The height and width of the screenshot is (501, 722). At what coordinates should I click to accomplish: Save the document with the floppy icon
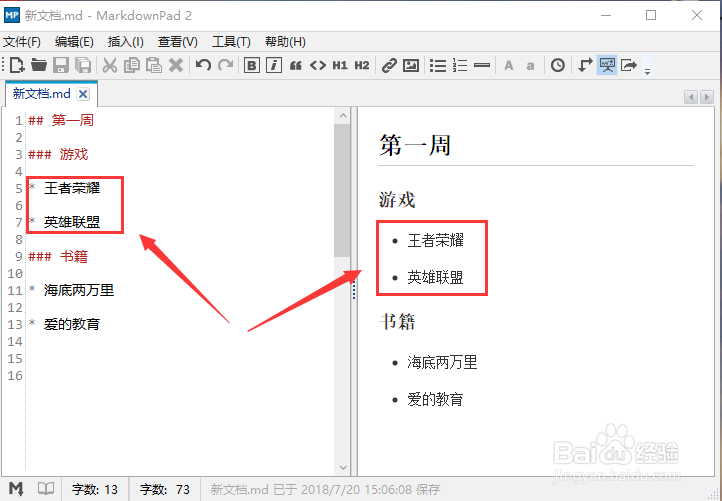pyautogui.click(x=61, y=65)
